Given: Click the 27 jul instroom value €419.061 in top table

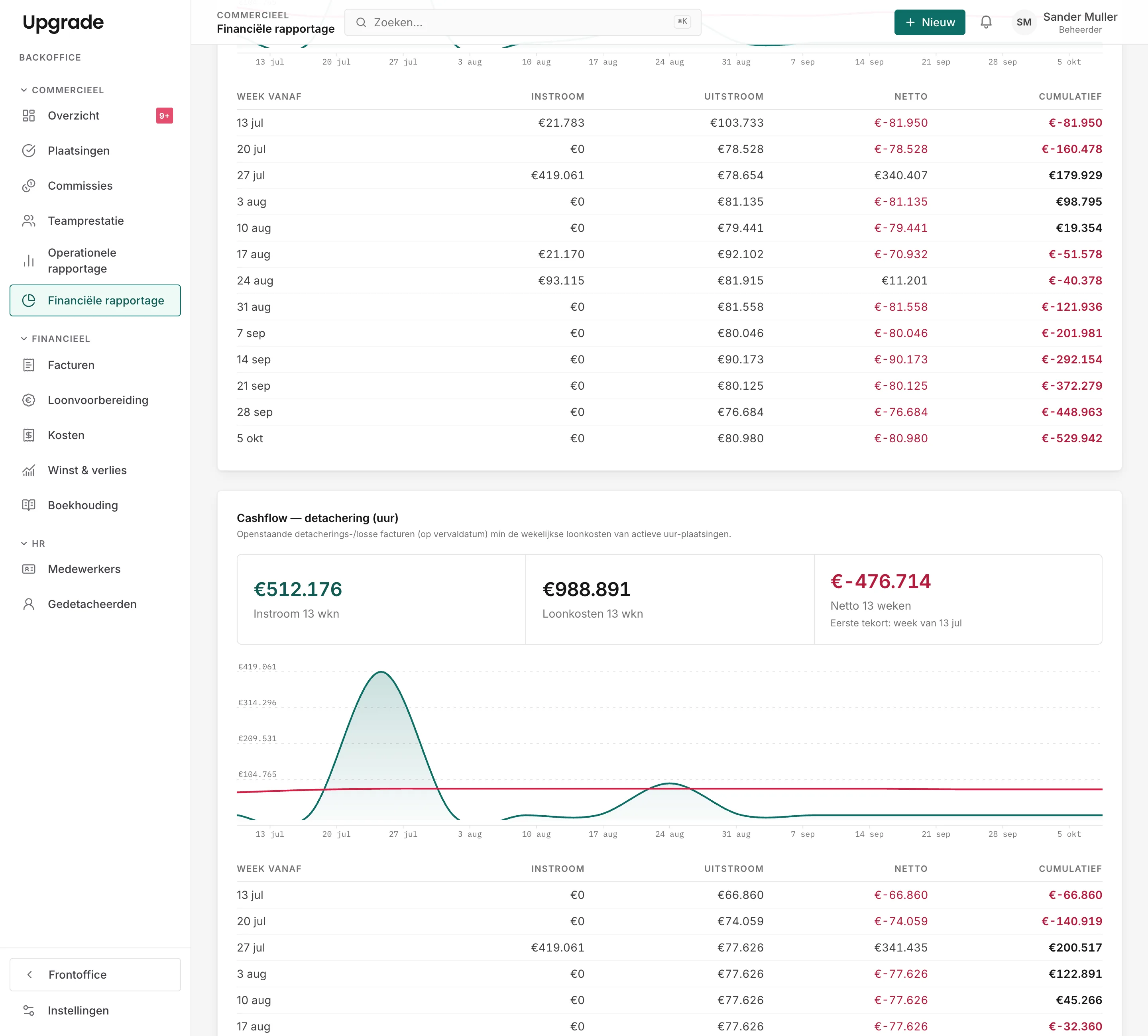Looking at the screenshot, I should 558,175.
